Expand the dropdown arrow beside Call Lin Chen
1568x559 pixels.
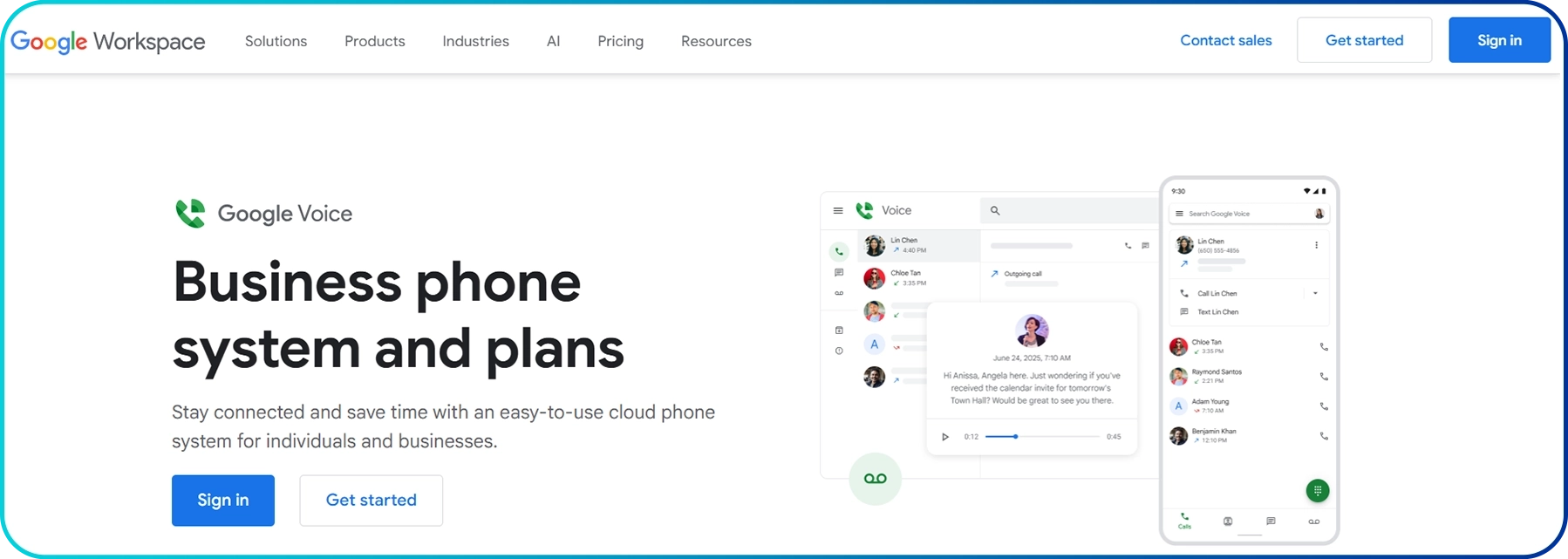1315,293
